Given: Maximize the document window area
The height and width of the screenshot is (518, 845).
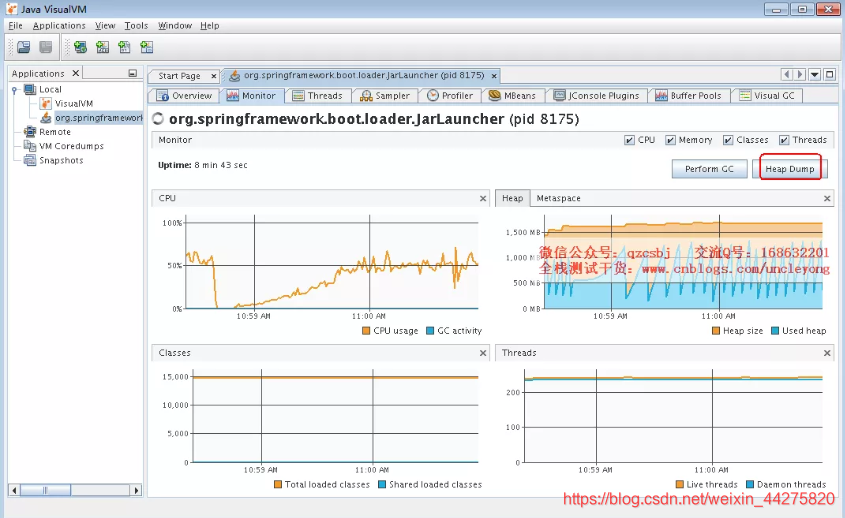Looking at the screenshot, I should pos(830,74).
